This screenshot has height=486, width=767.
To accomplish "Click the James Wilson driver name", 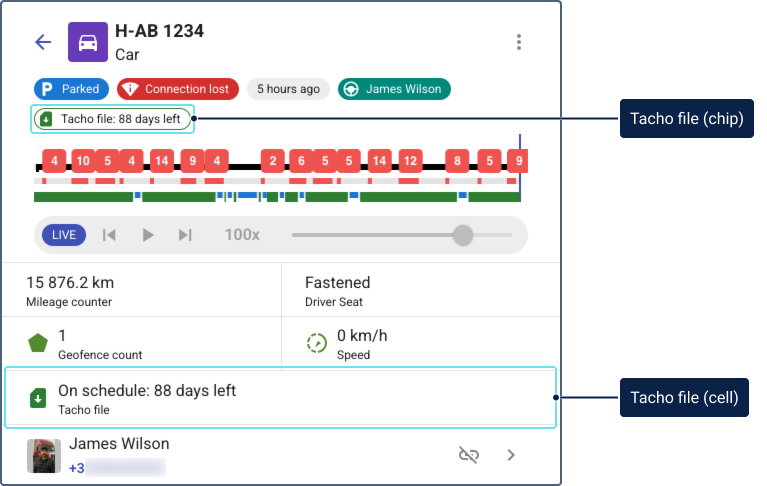I will 119,443.
